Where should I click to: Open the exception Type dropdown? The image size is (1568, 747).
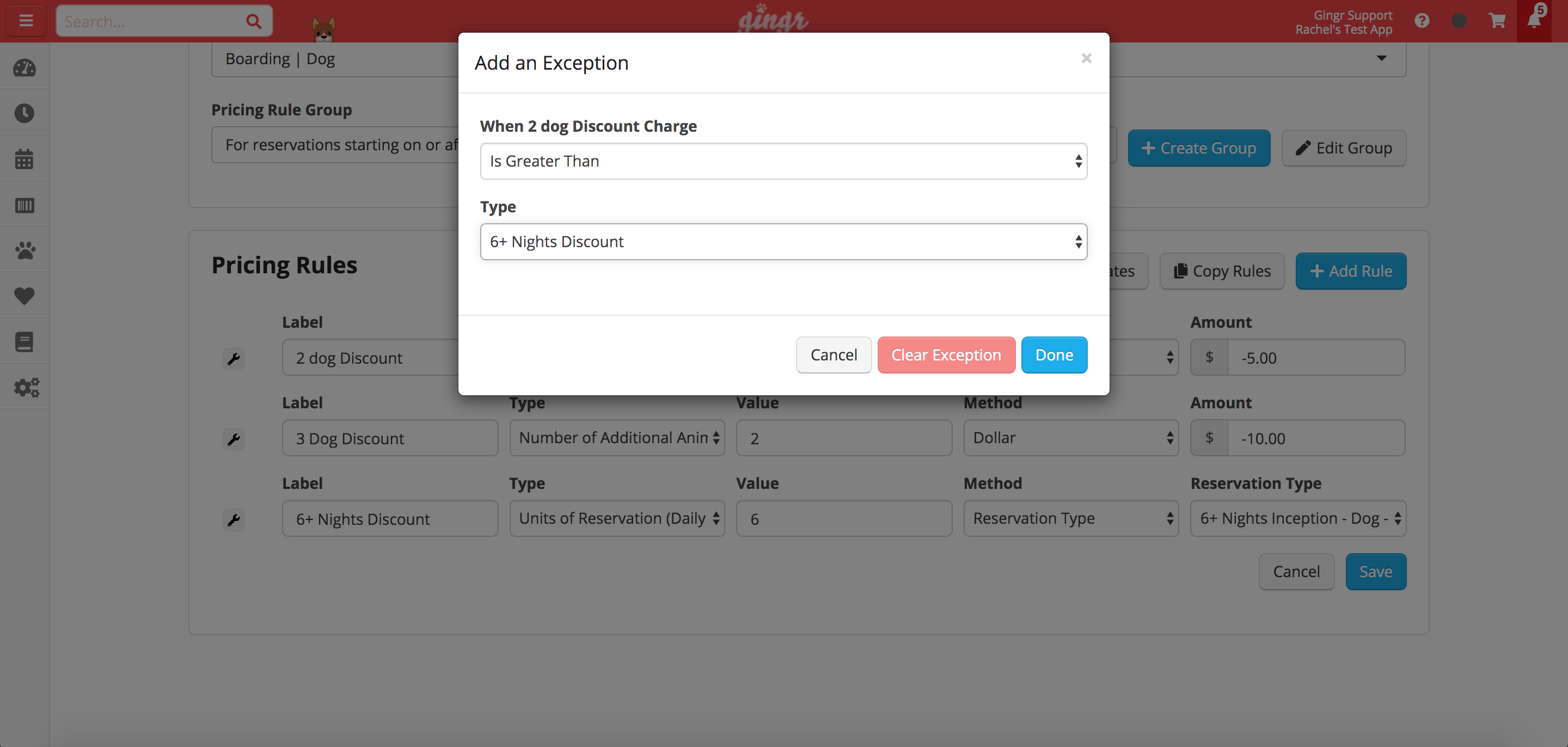[x=783, y=242]
